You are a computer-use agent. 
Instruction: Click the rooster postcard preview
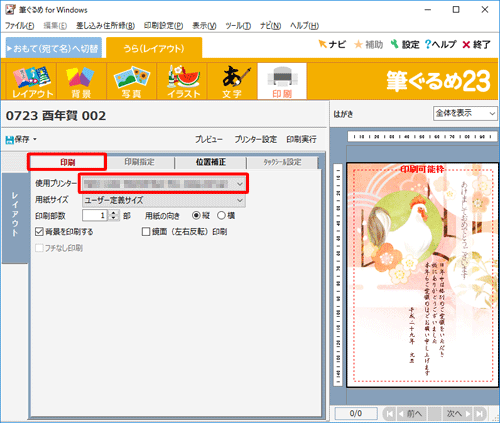click(422, 275)
